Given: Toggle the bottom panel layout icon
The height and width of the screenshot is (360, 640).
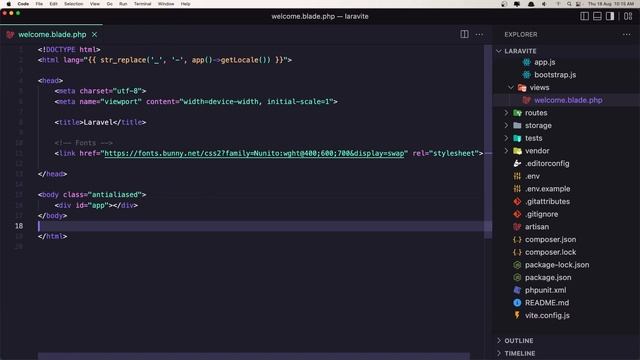Looking at the screenshot, I should [x=597, y=16].
